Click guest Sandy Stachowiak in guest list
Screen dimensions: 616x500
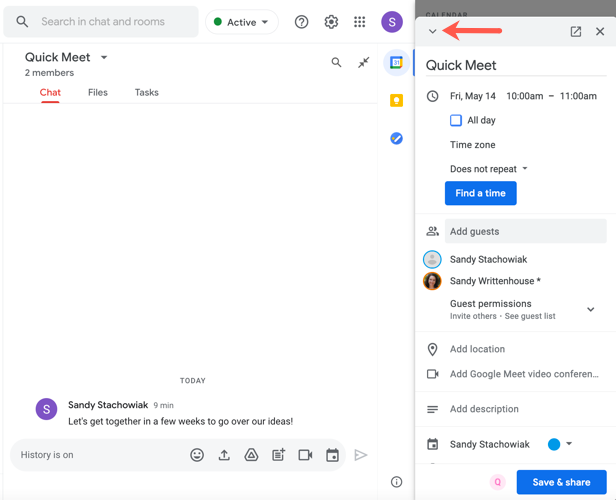coord(488,260)
